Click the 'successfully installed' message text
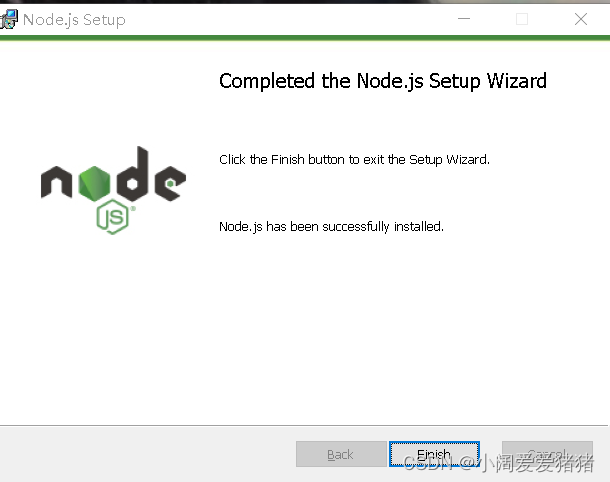The height and width of the screenshot is (482, 610). tap(331, 226)
